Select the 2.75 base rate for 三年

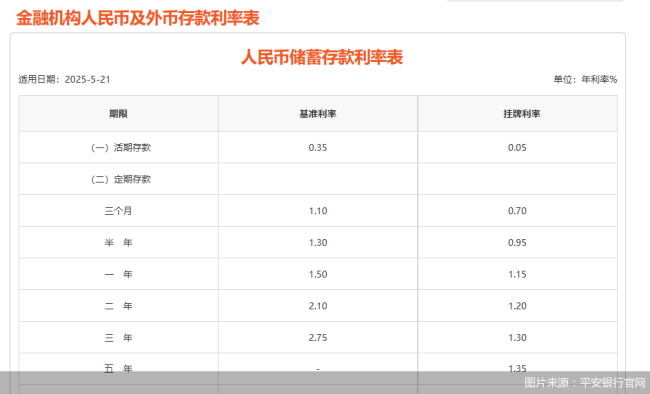pos(318,338)
